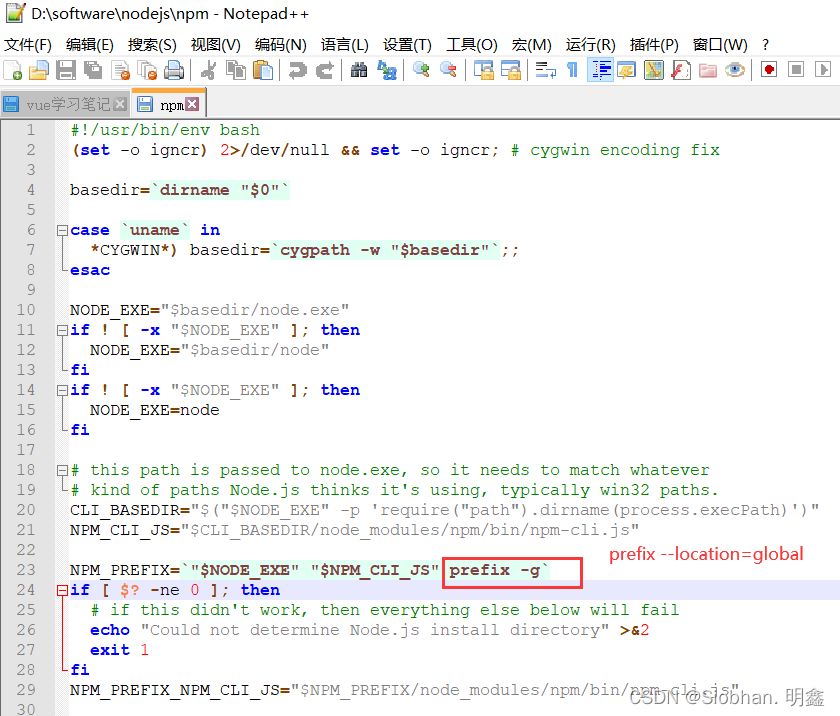Collapse the case block on line 6
Viewport: 840px width, 716px height.
pyautogui.click(x=62, y=230)
